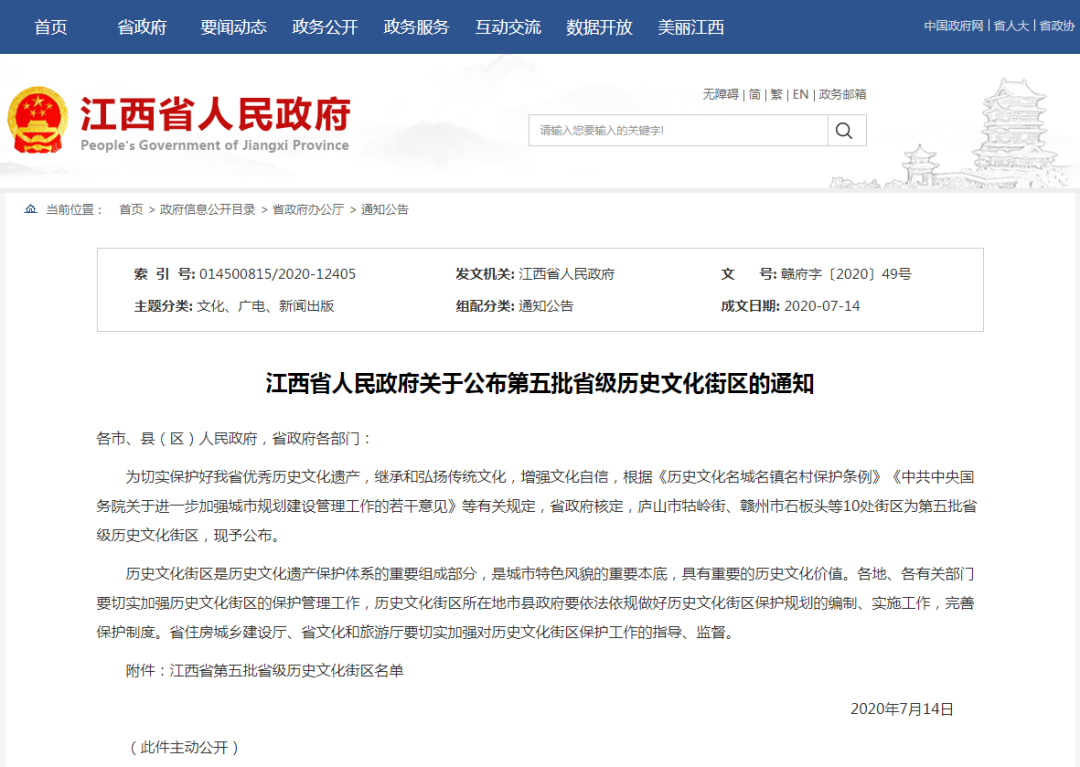Viewport: 1080px width, 767px height.
Task: Click index number 014500815/2020-12405
Action: point(278,274)
